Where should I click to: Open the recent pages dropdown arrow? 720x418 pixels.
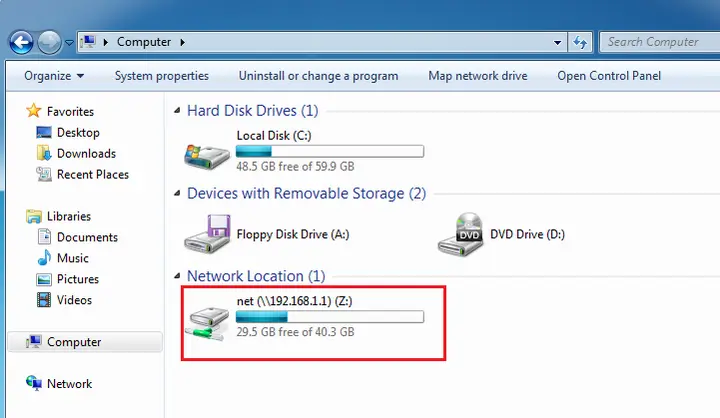(x=69, y=43)
